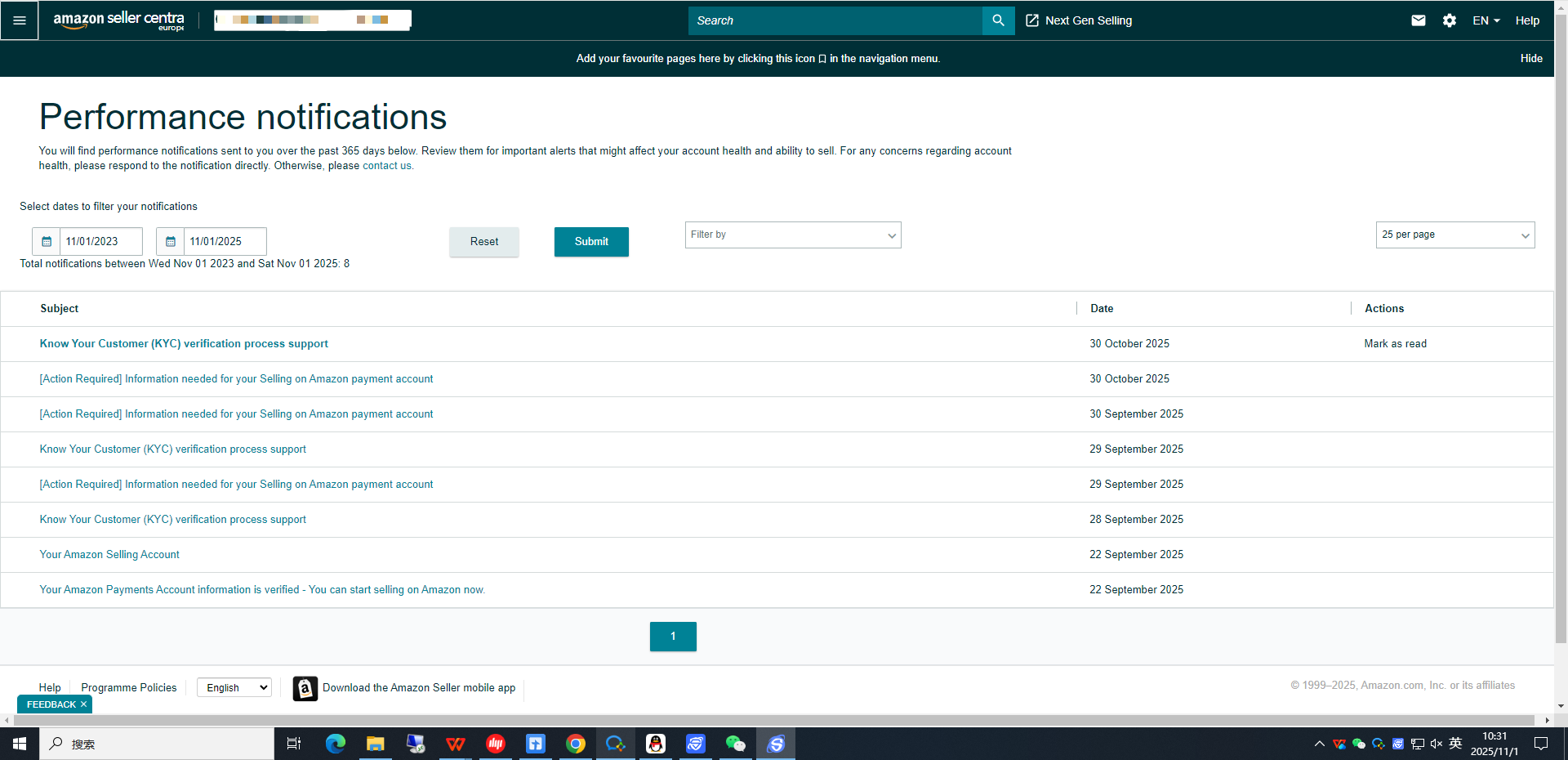Image resolution: width=1568 pixels, height=760 pixels.
Task: Click the Search input field
Action: point(835,20)
